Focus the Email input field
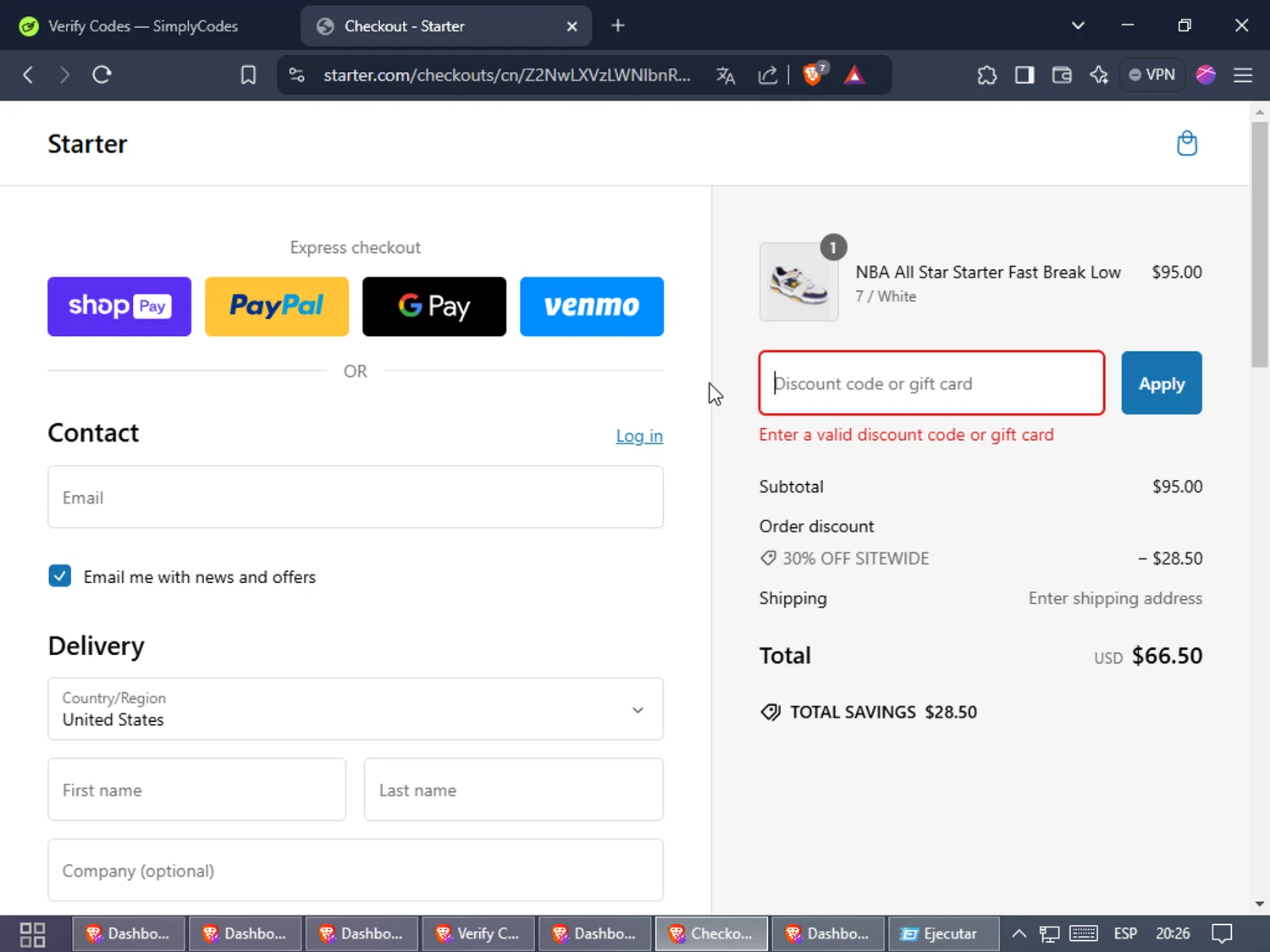Screen dimensions: 1270x952 click(356, 497)
